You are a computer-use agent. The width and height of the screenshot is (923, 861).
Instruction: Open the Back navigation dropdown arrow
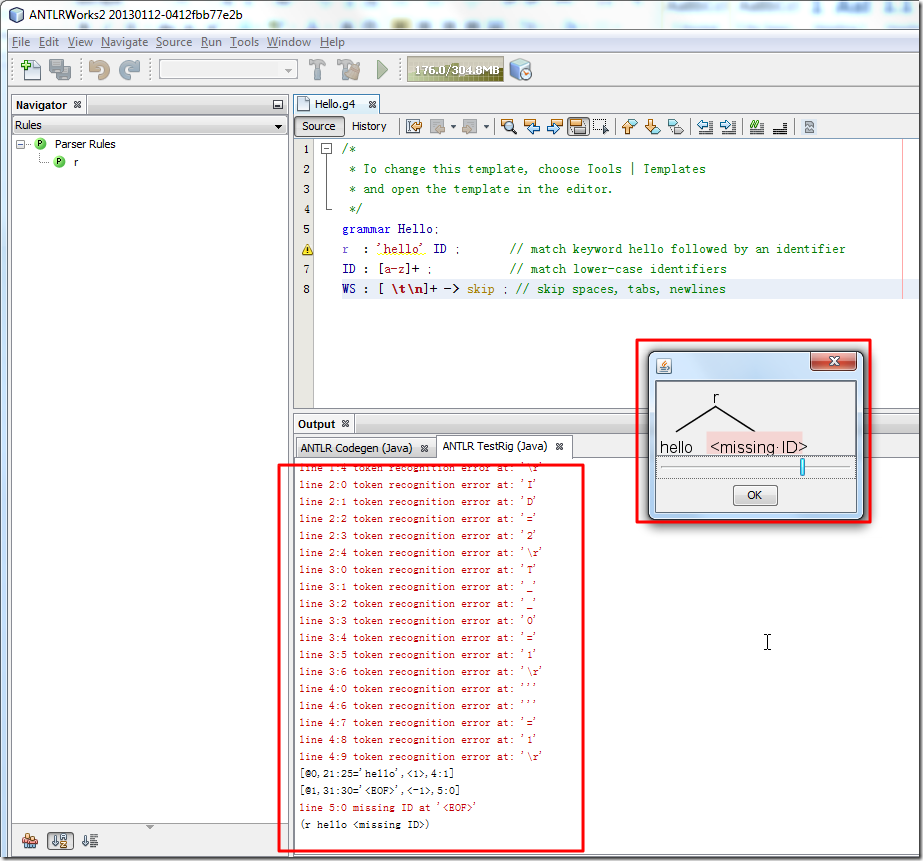[x=453, y=127]
